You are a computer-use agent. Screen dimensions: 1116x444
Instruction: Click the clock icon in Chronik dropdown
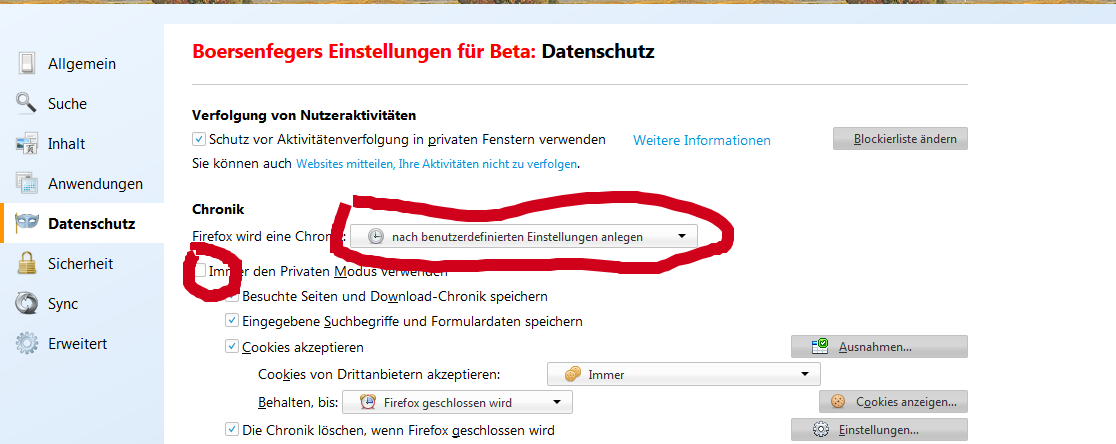[378, 237]
